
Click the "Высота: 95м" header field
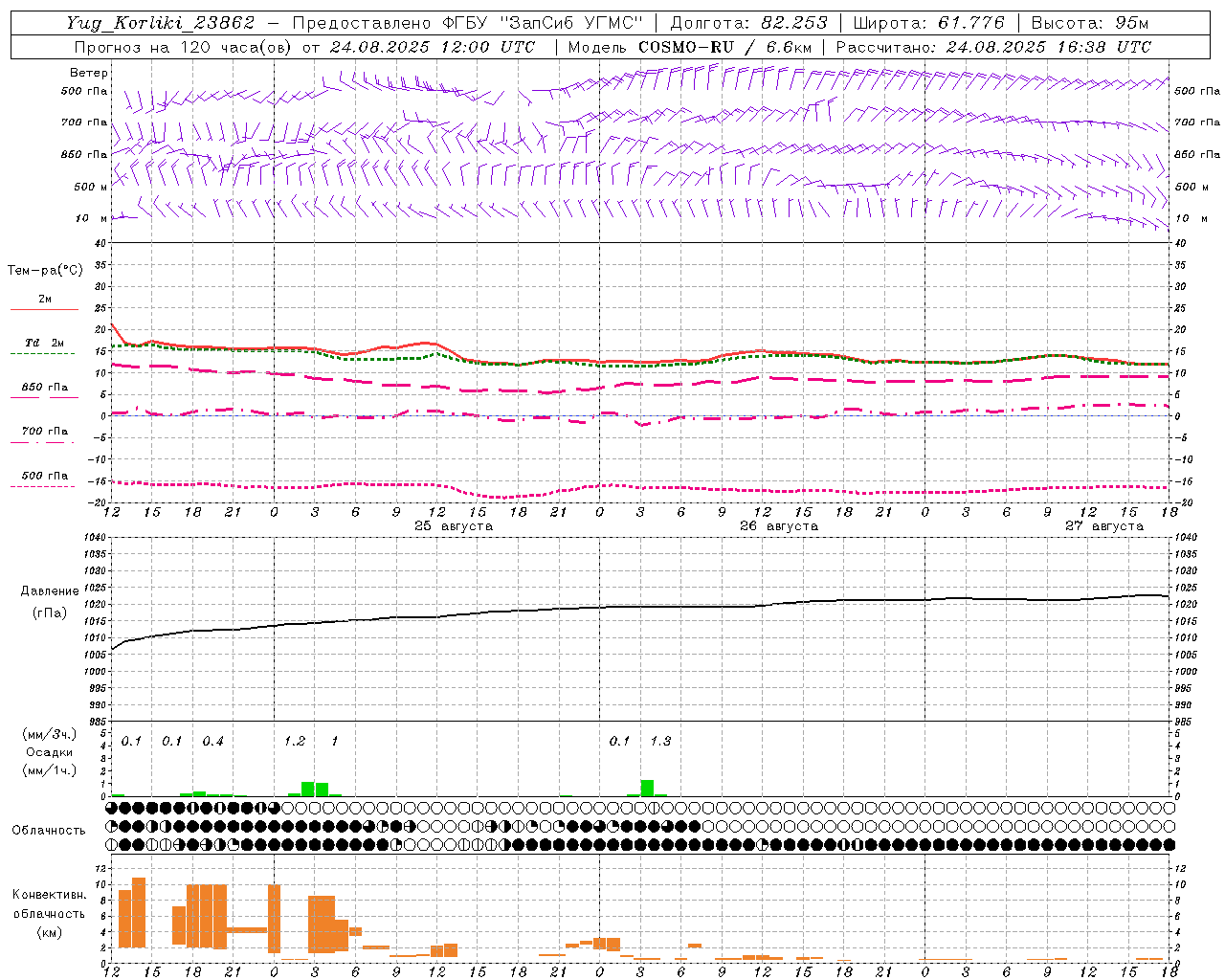point(1089,23)
